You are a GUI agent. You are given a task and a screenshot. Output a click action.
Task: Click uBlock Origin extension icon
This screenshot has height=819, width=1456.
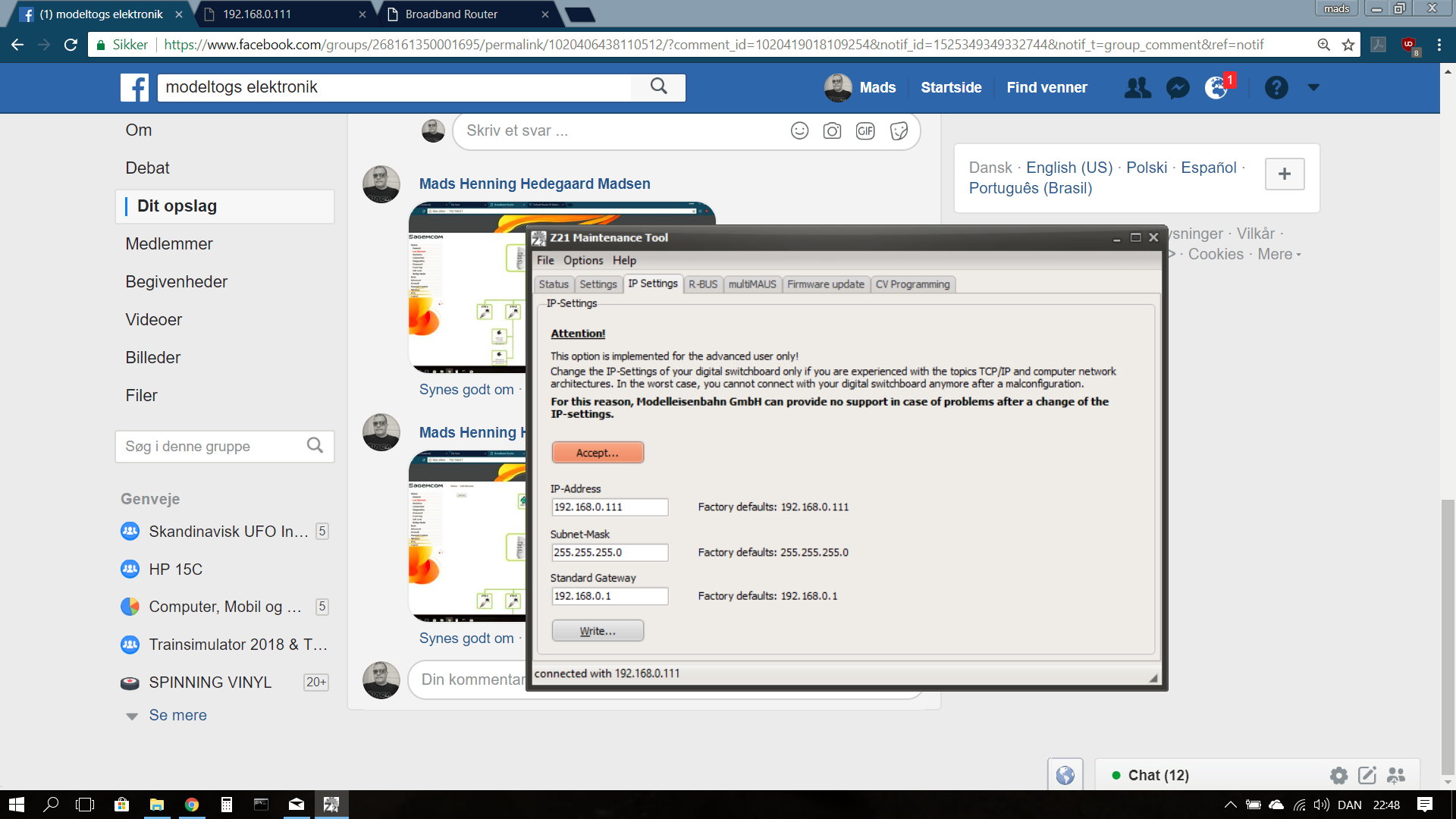[x=1410, y=45]
